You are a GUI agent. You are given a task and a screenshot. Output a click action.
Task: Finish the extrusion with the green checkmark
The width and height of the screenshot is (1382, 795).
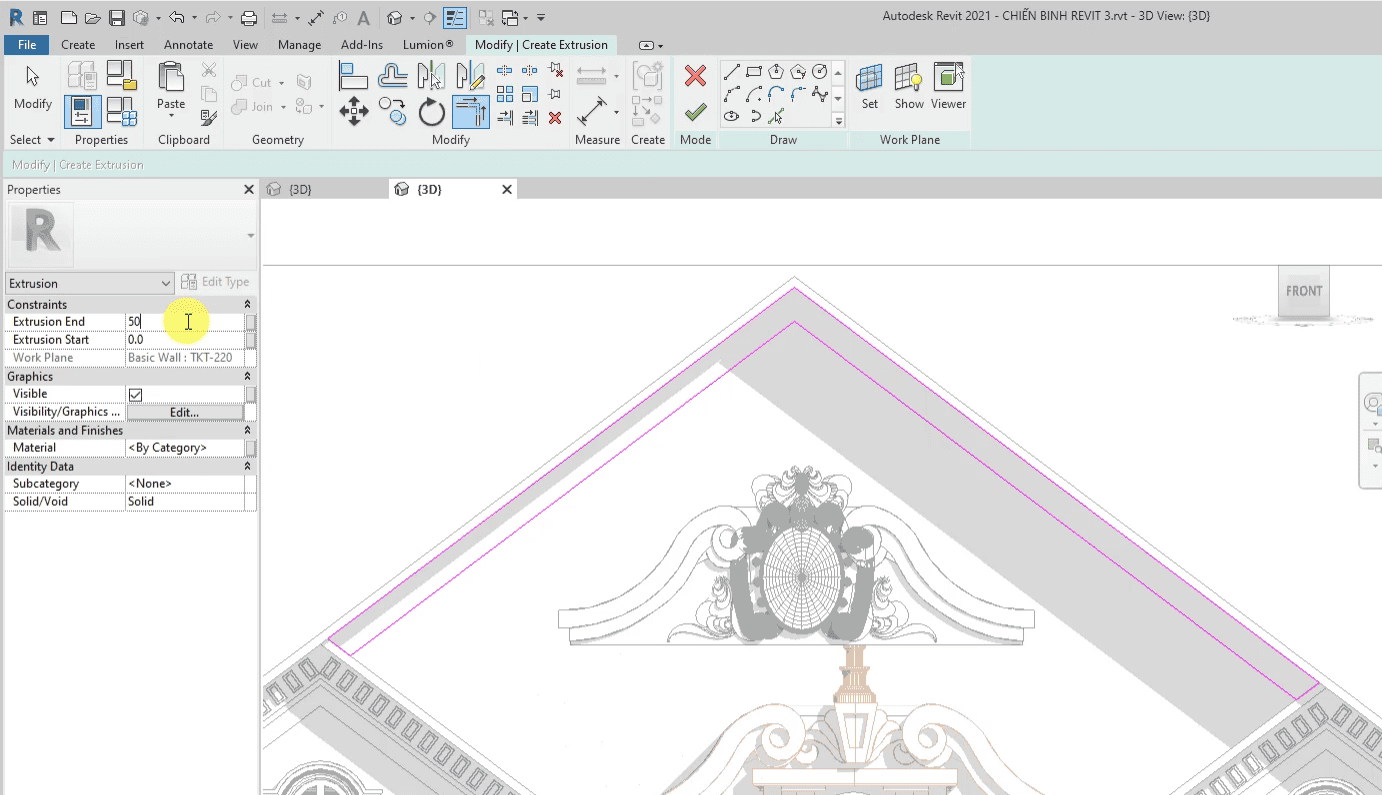click(696, 112)
